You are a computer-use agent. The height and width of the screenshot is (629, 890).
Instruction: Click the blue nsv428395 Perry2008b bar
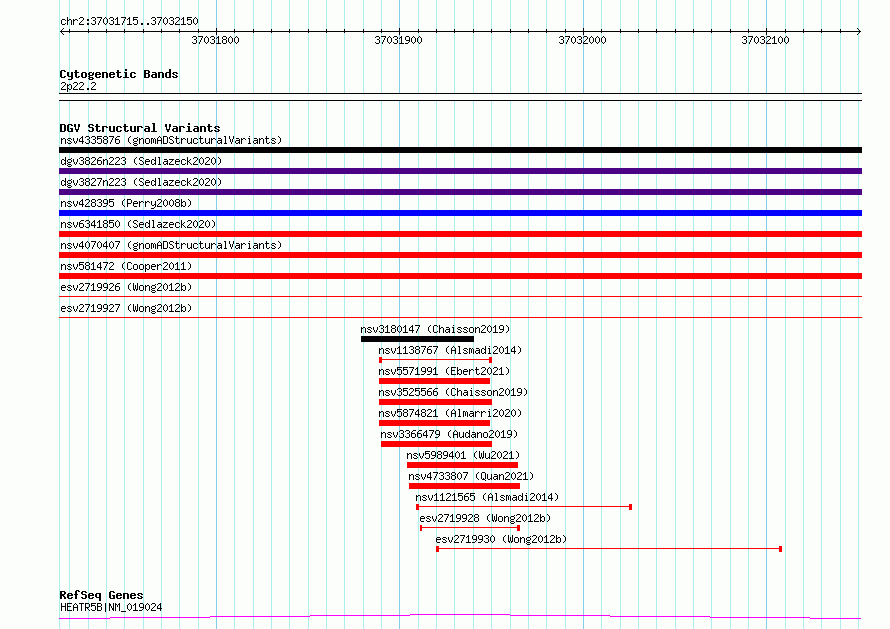click(x=460, y=213)
